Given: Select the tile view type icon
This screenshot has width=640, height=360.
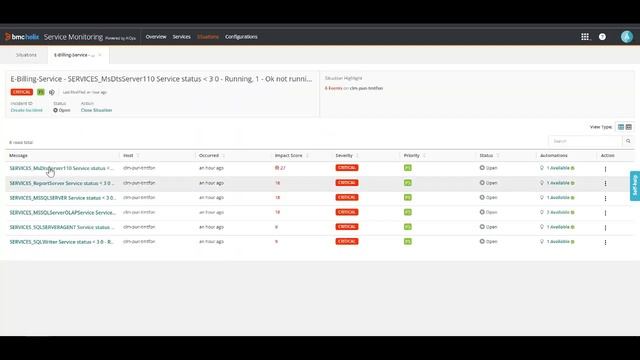Looking at the screenshot, I should click(x=629, y=127).
